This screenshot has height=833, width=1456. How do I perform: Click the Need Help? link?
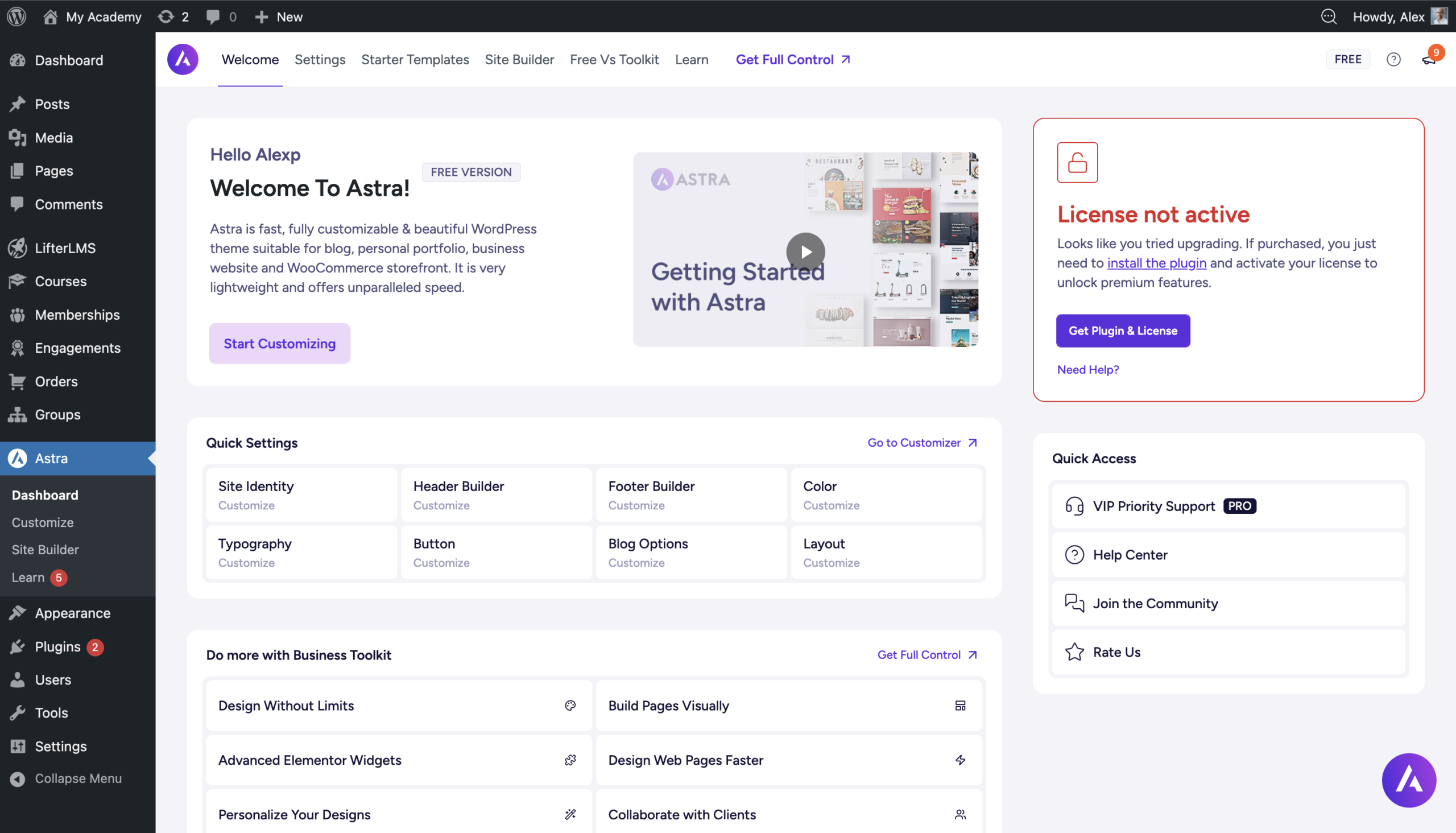click(1087, 370)
